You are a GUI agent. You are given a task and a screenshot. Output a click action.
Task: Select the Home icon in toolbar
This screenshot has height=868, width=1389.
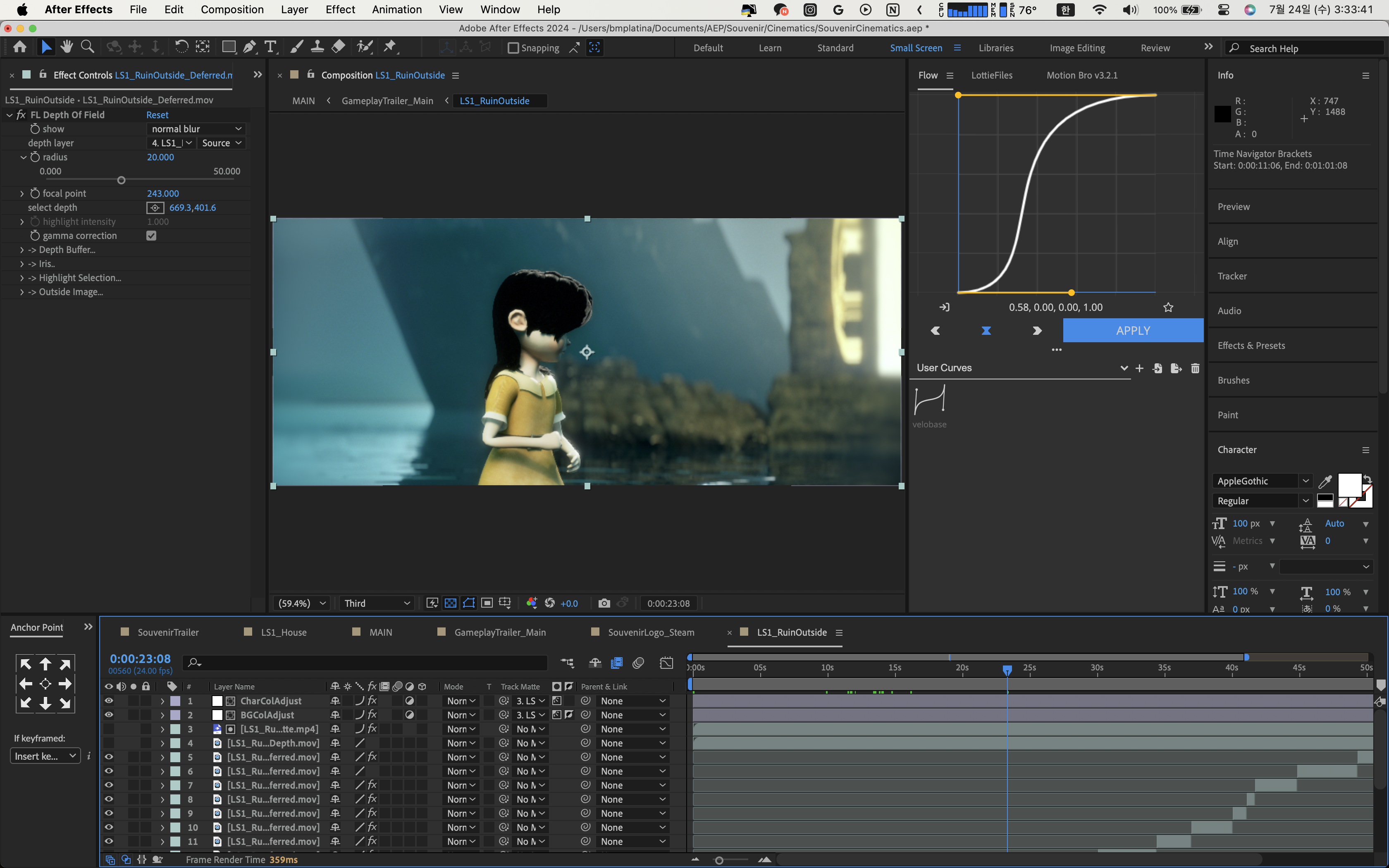[20, 48]
